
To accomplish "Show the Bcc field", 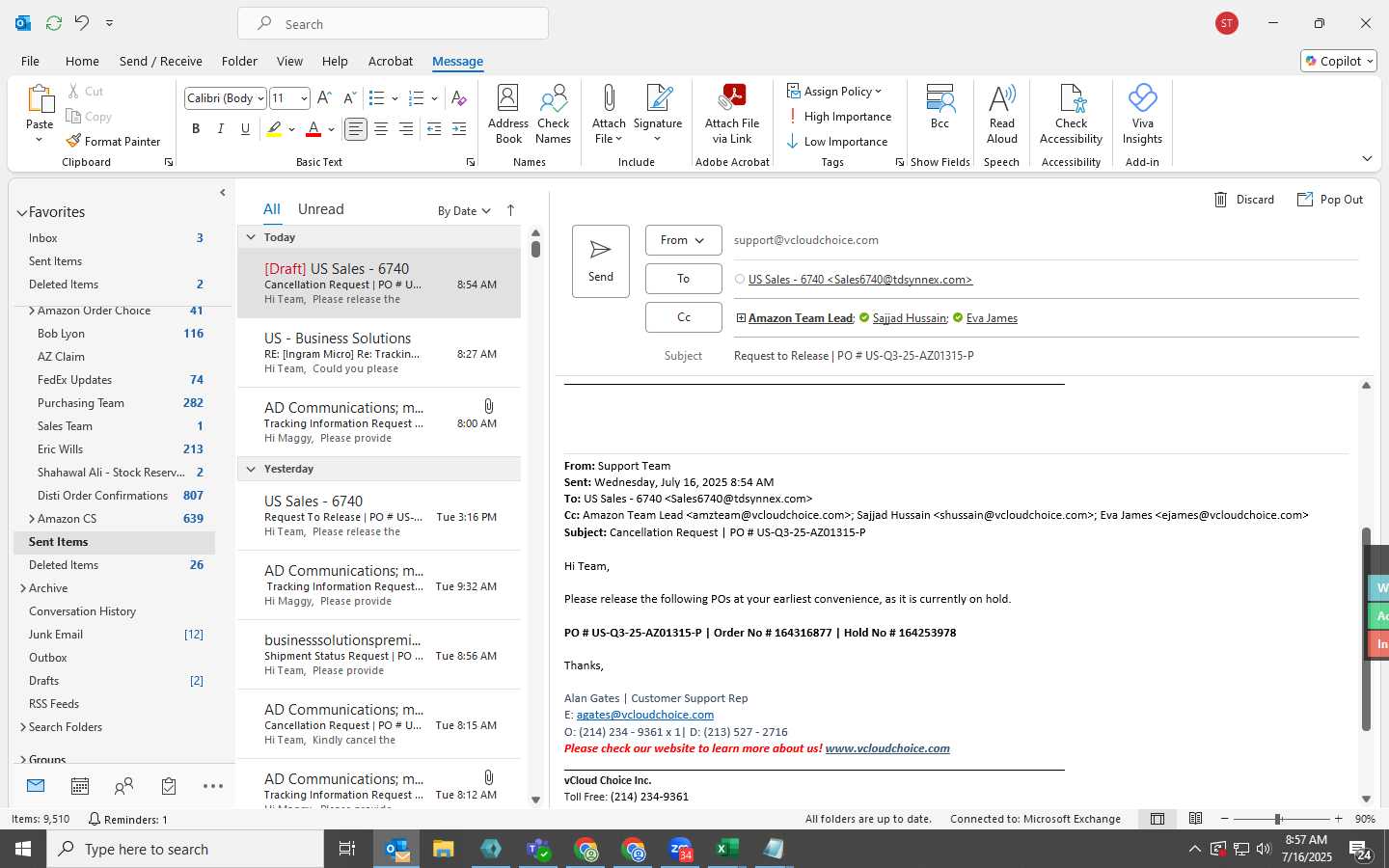I will tap(940, 107).
